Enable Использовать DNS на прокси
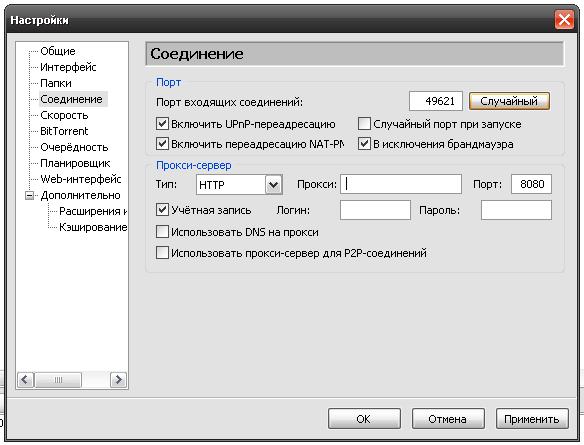This screenshot has height=445, width=584. (x=162, y=232)
